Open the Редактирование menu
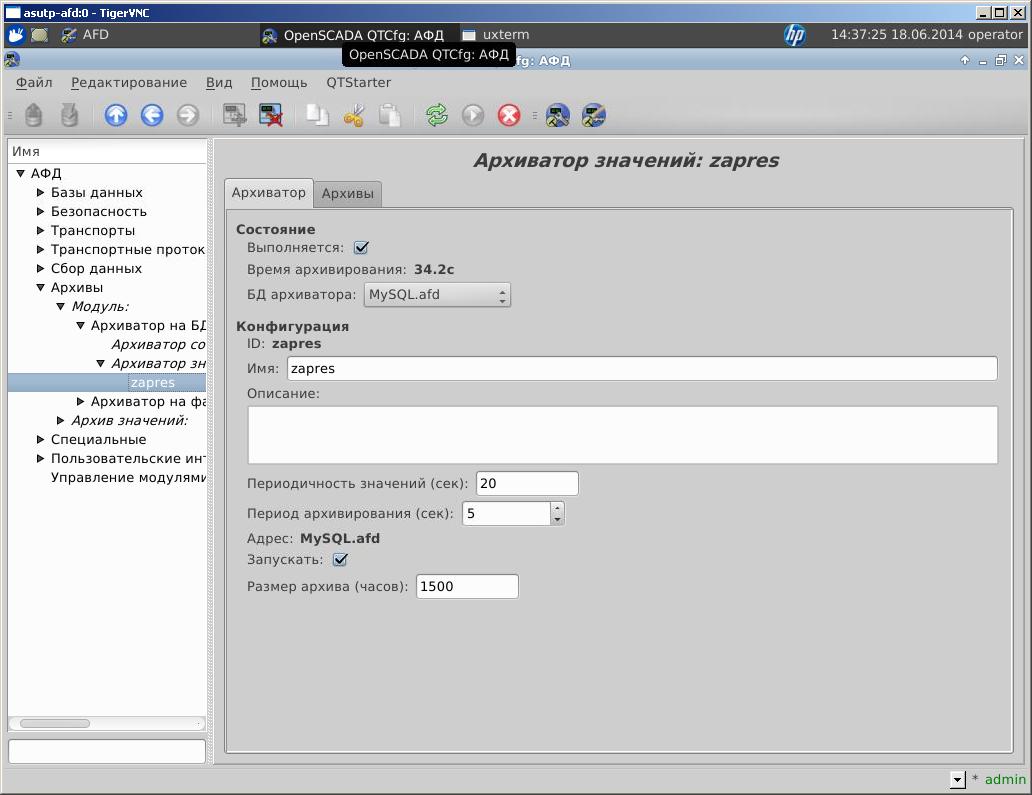This screenshot has width=1032, height=795. [129, 82]
